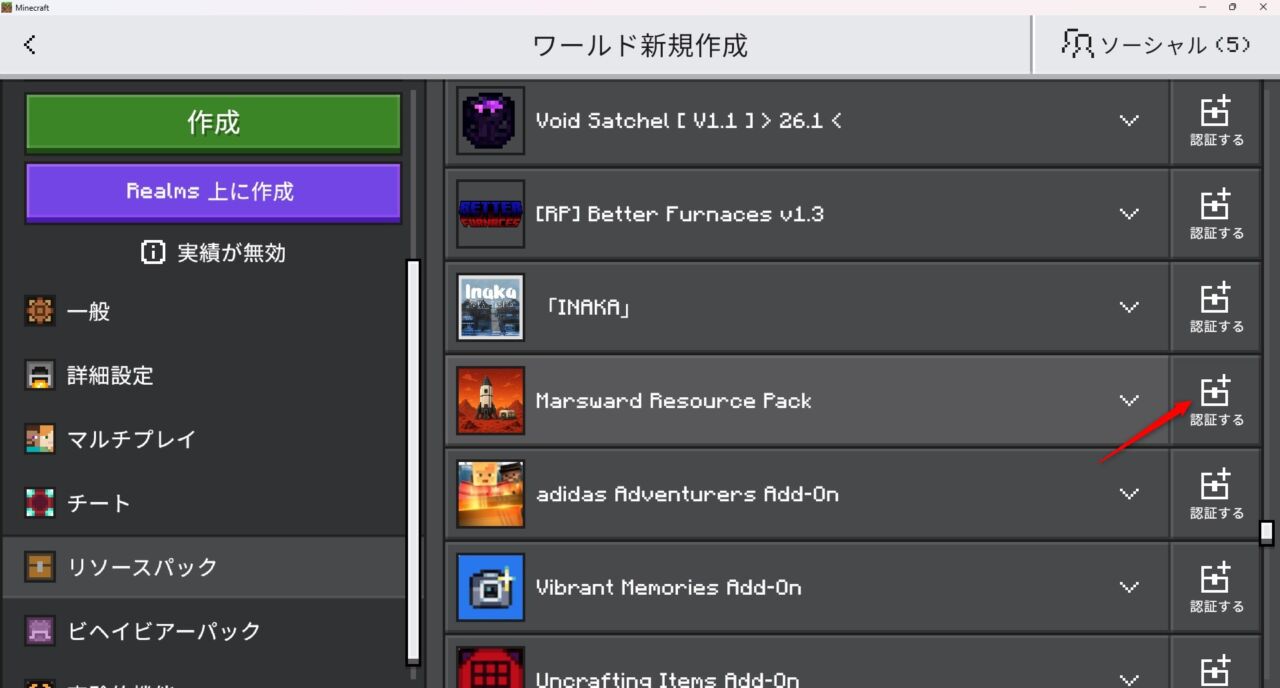Expand adidas Adventurers Add-On details
The image size is (1280, 688).
pyautogui.click(x=1129, y=494)
